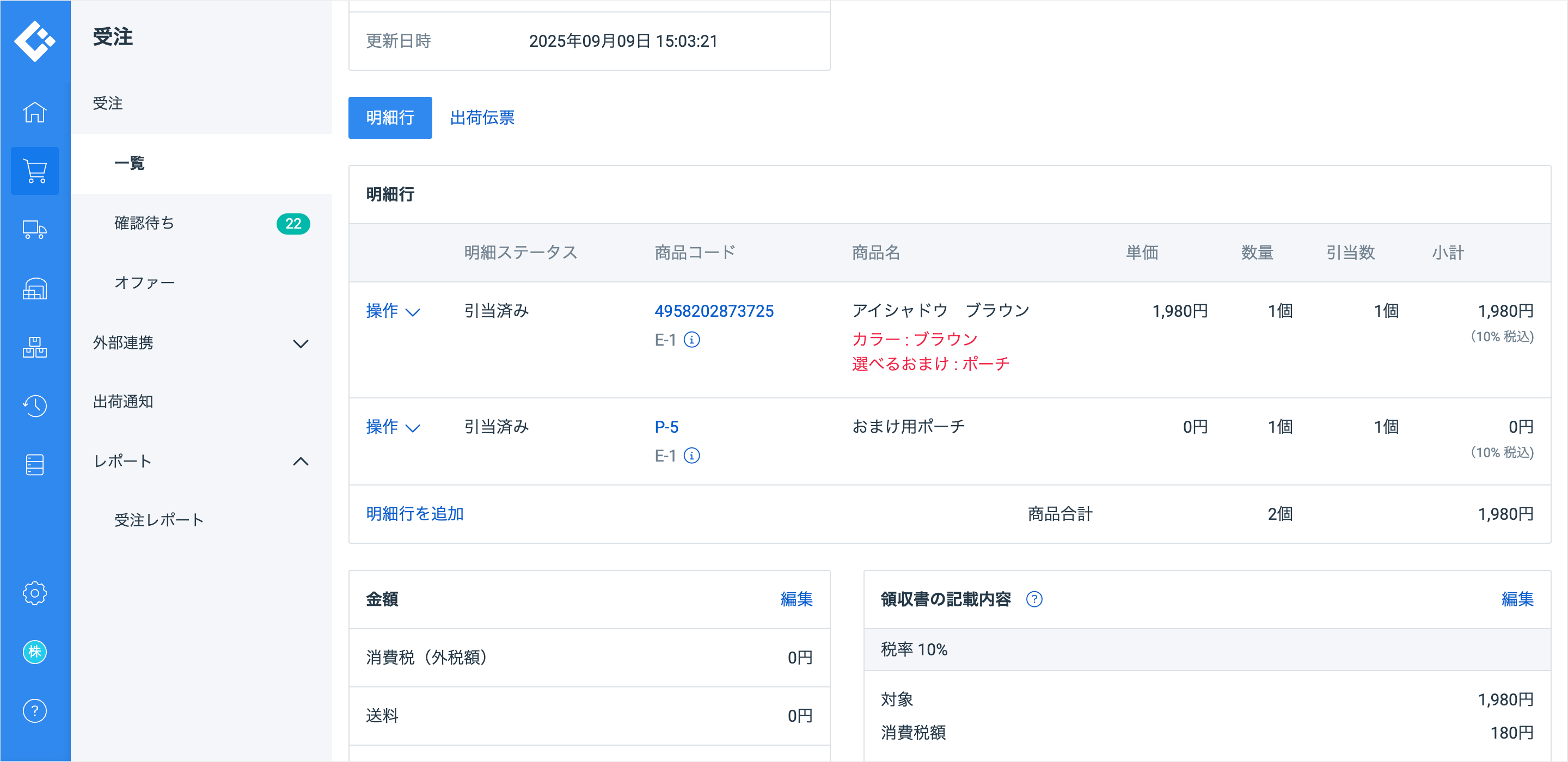The image size is (1568, 762).
Task: Open the settings gear icon
Action: pyautogui.click(x=35, y=593)
